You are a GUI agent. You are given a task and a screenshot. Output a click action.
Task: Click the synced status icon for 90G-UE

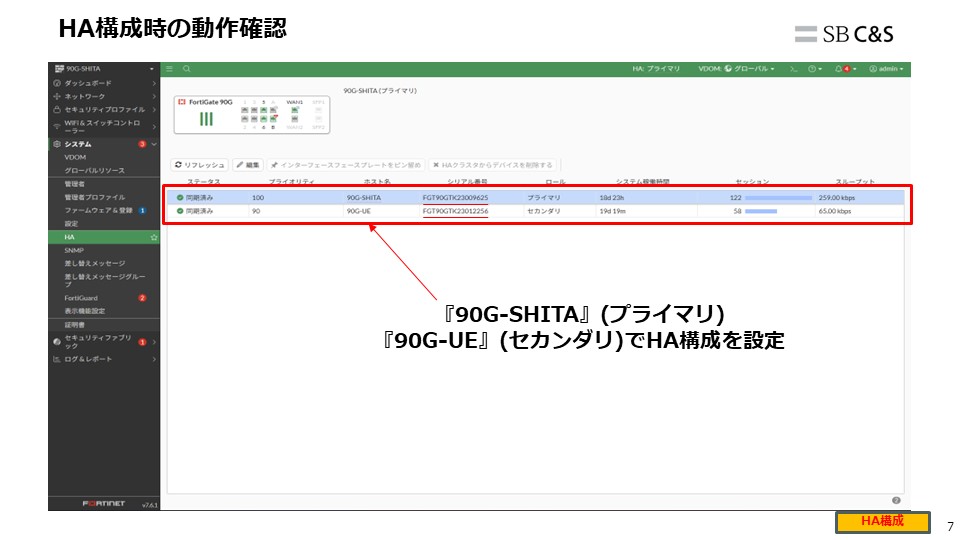(180, 212)
